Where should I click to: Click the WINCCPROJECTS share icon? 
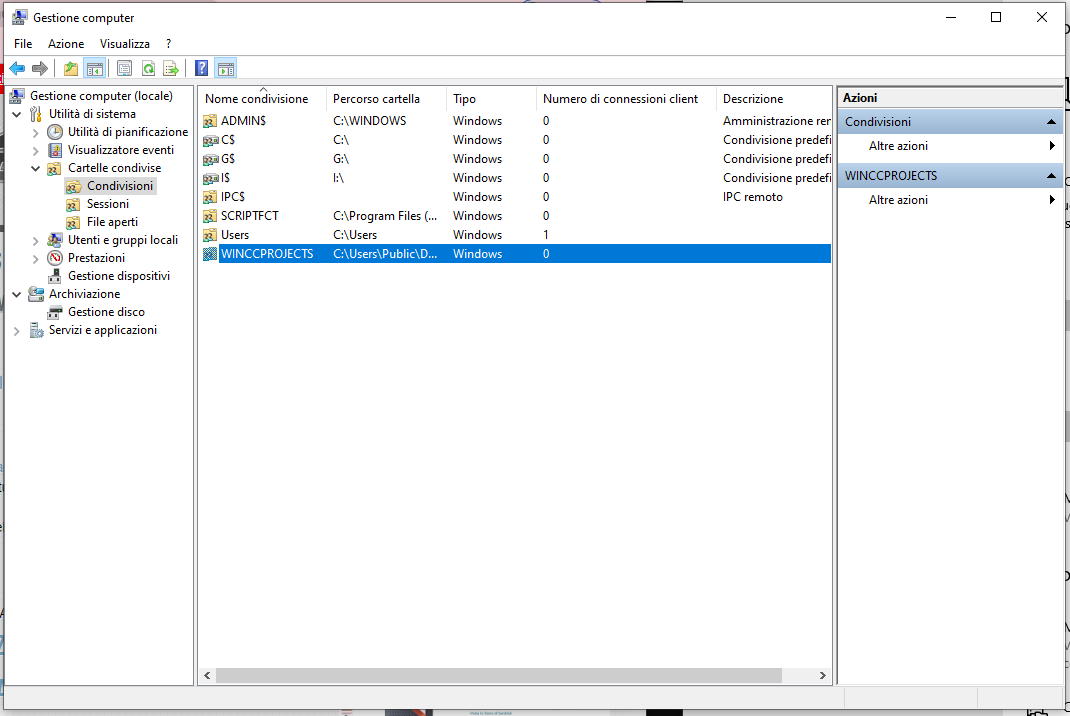[210, 254]
